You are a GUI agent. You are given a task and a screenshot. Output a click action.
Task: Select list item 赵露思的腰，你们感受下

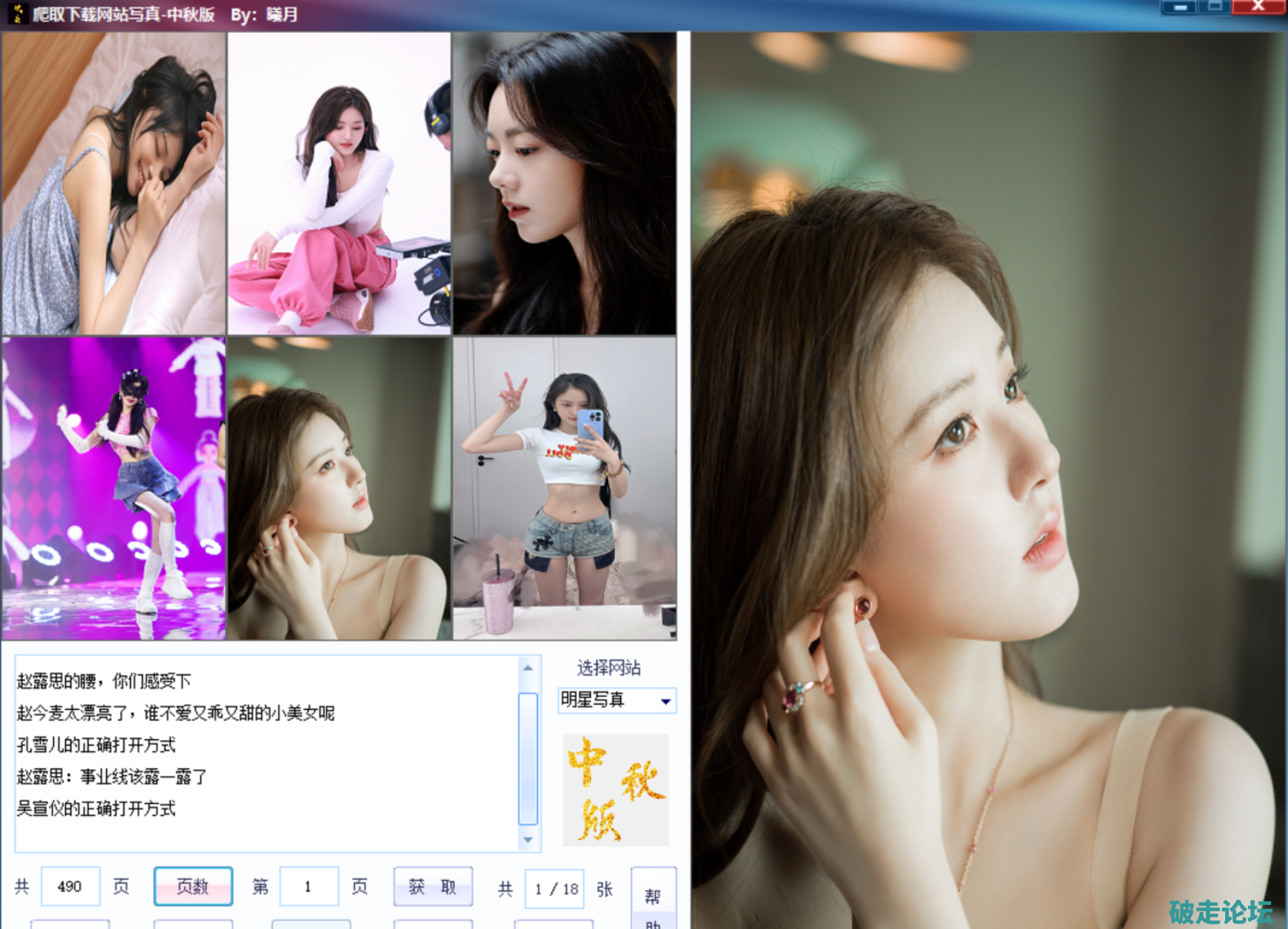(x=104, y=682)
